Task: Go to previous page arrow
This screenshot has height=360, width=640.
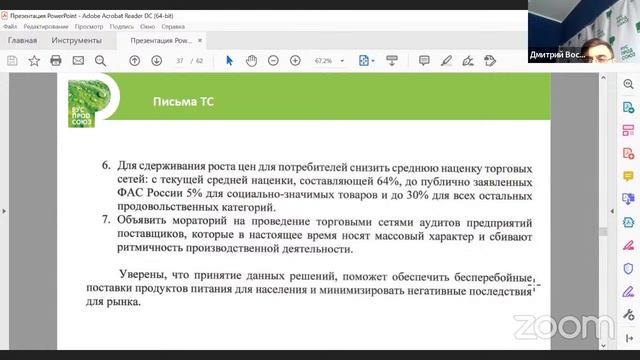Action: tap(134, 61)
